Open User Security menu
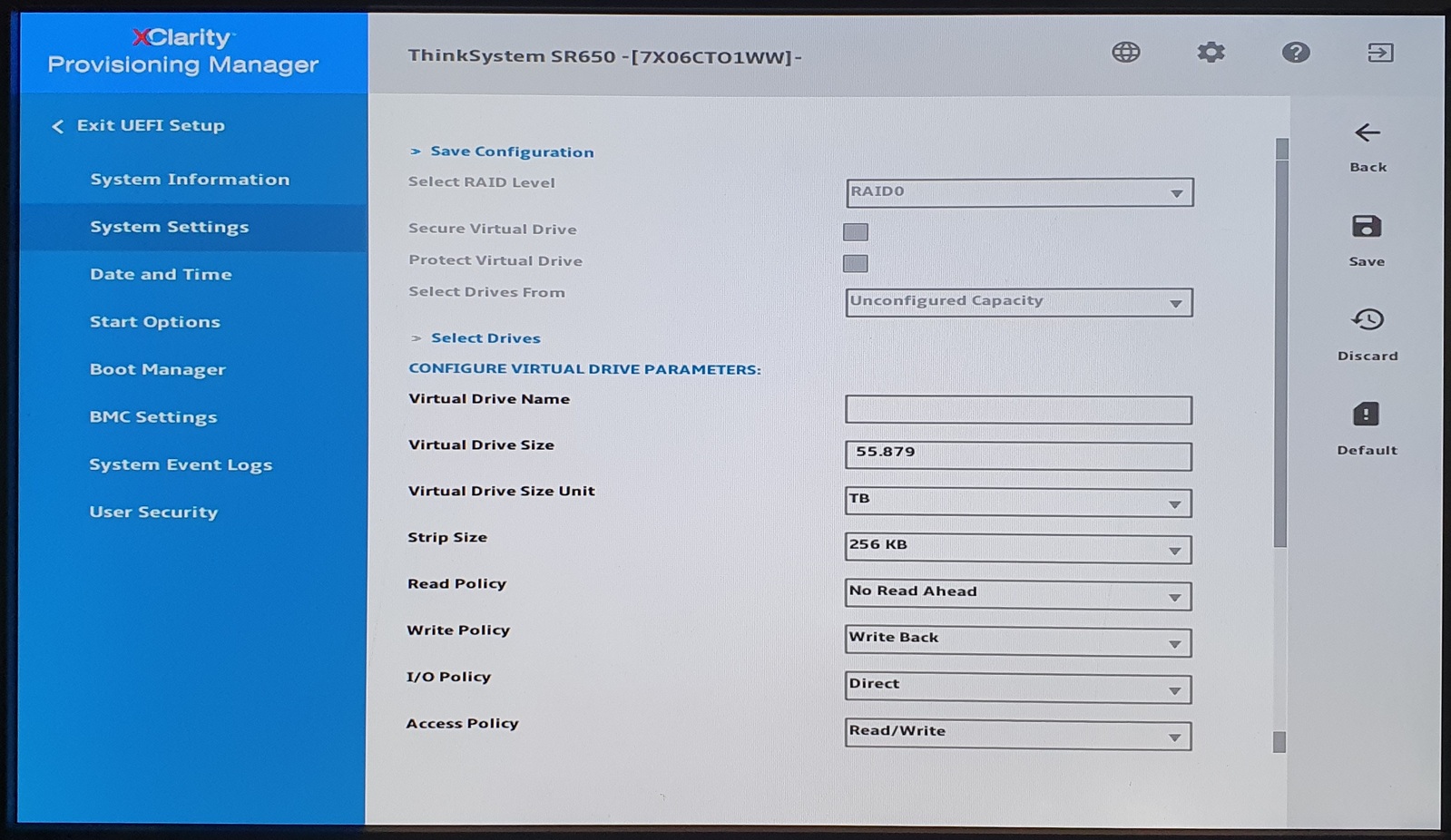The image size is (1451, 840). point(153,512)
